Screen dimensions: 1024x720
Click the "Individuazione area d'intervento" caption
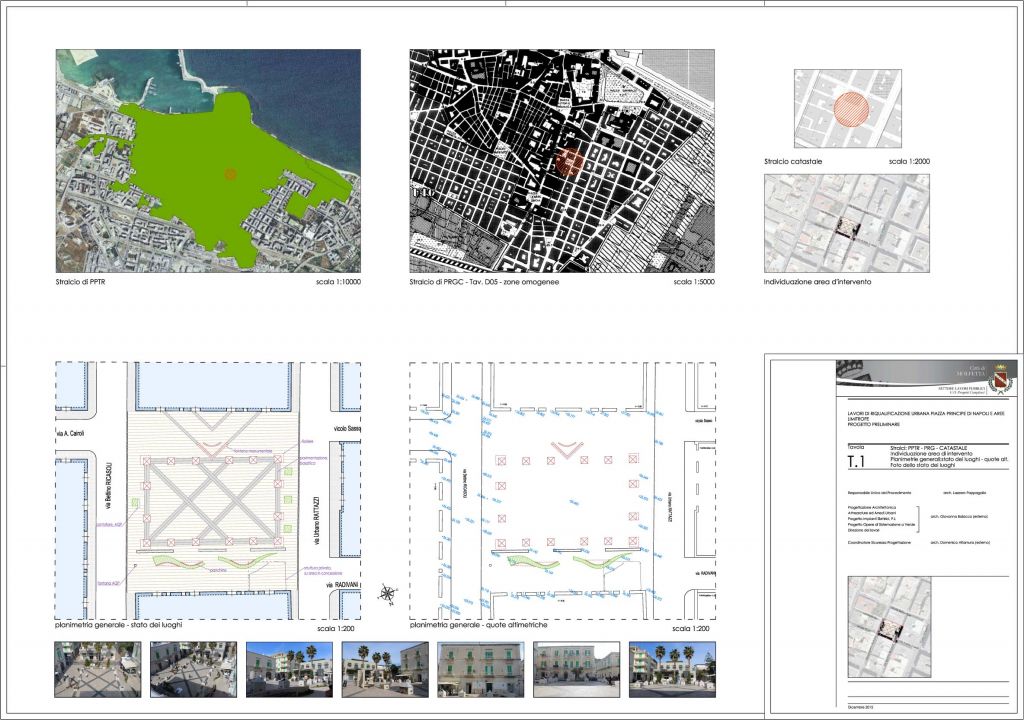click(816, 283)
